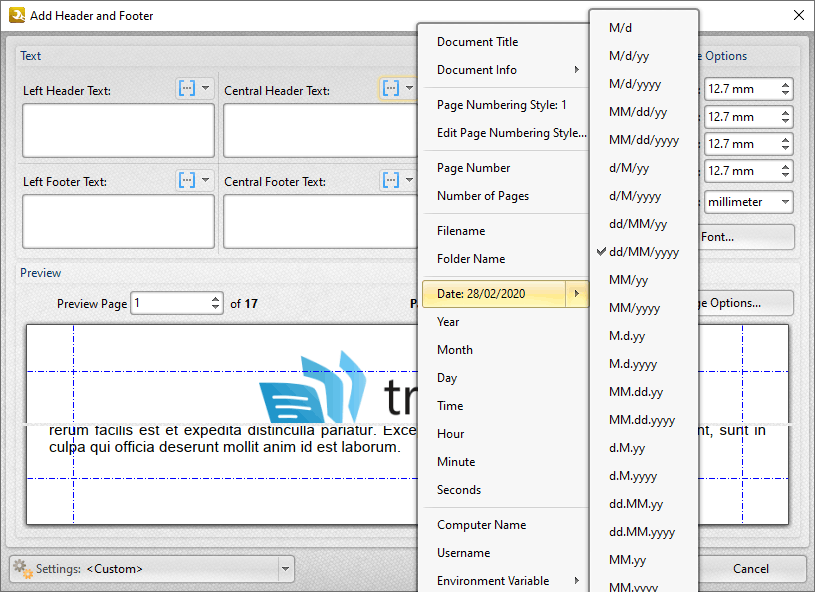Click the app icon in the title bar

16,15
